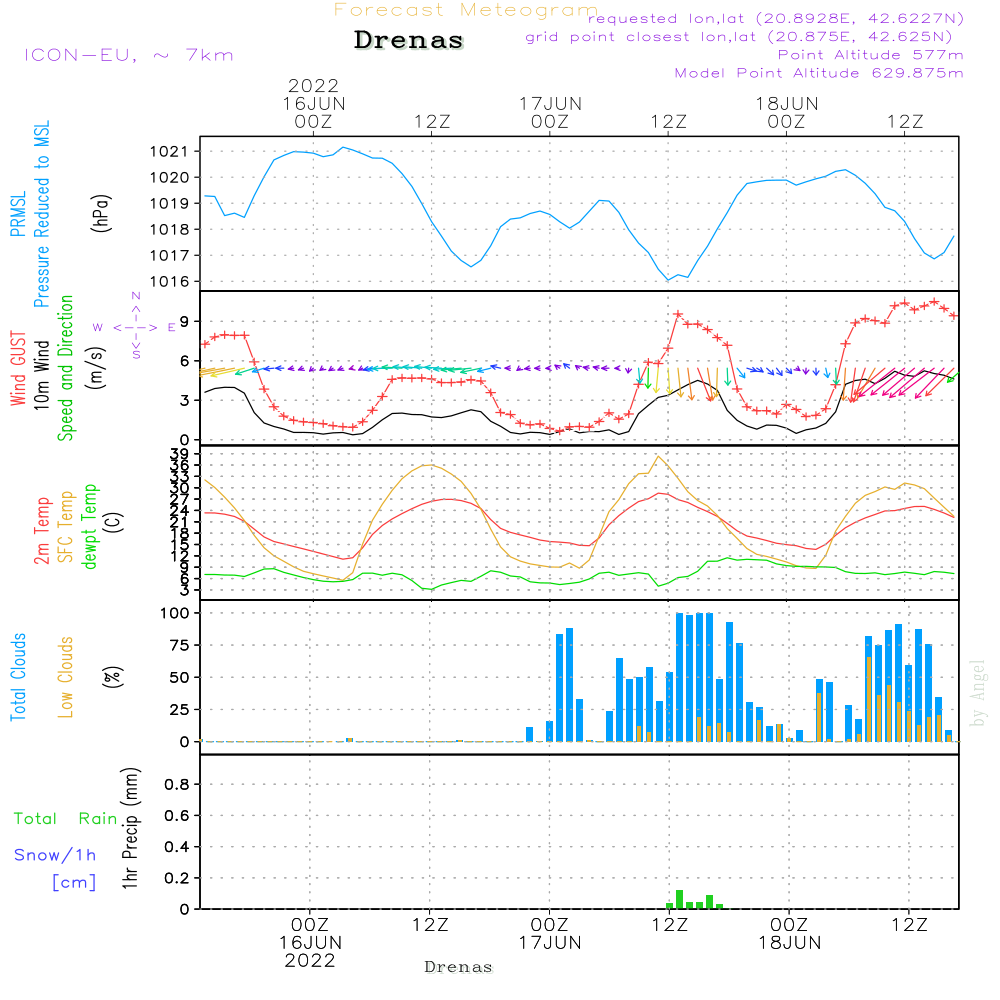The height and width of the screenshot is (1000, 1000).
Task: Click the Model Point Altitude text
Action: click(818, 73)
